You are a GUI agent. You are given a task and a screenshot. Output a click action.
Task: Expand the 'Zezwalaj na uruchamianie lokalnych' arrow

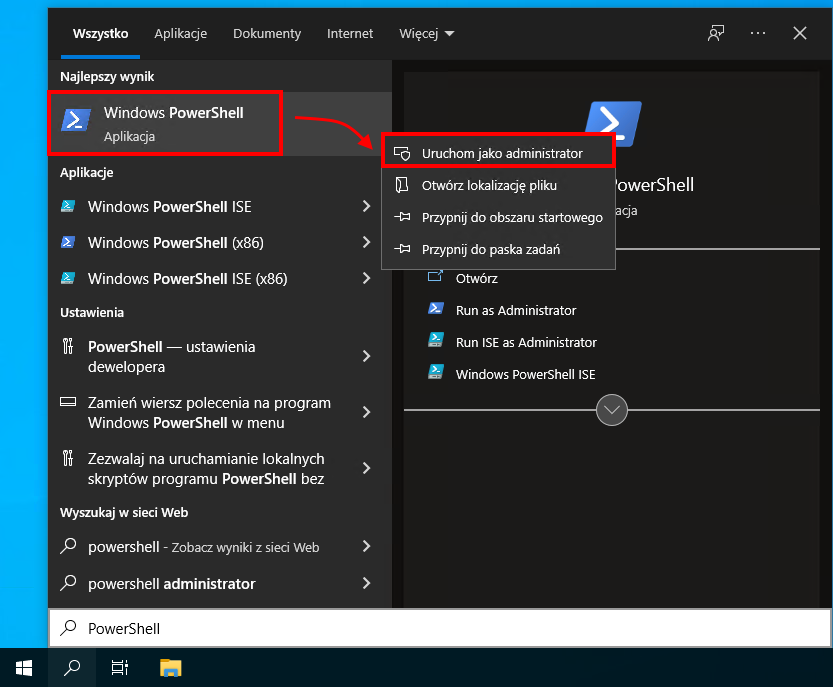(x=366, y=468)
